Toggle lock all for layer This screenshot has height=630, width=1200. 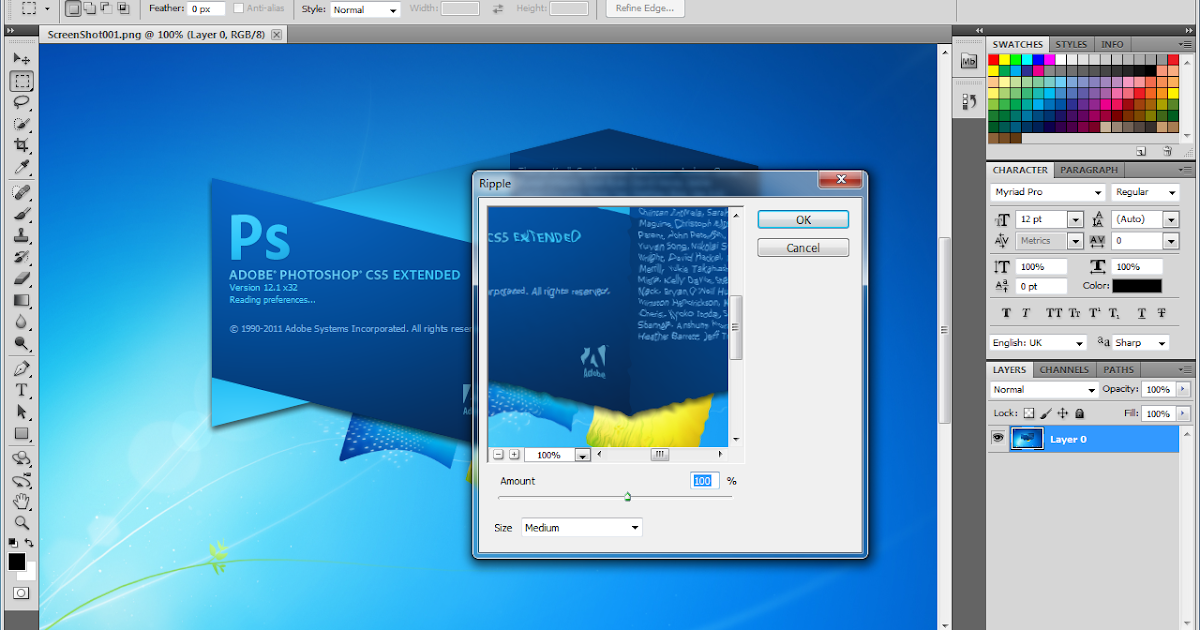[x=1081, y=413]
